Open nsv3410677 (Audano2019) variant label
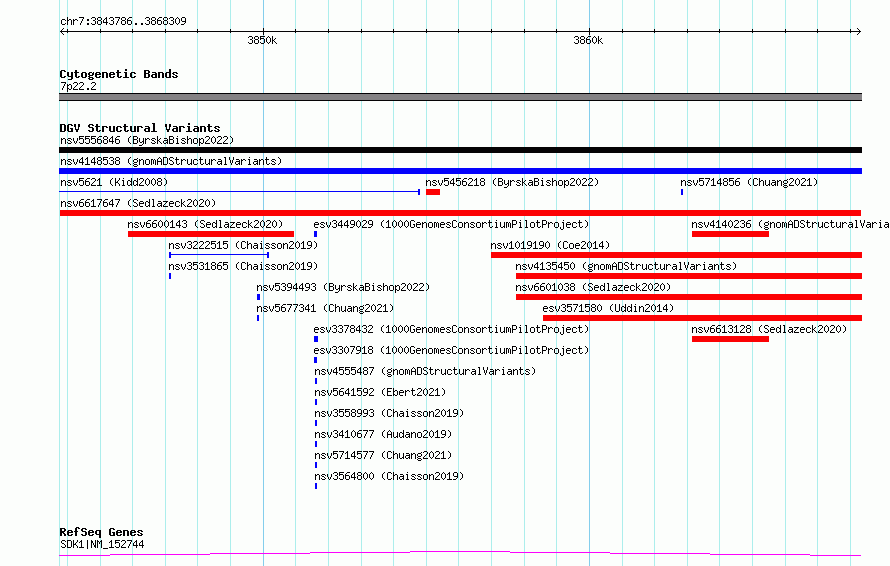890x566 pixels. pos(383,434)
